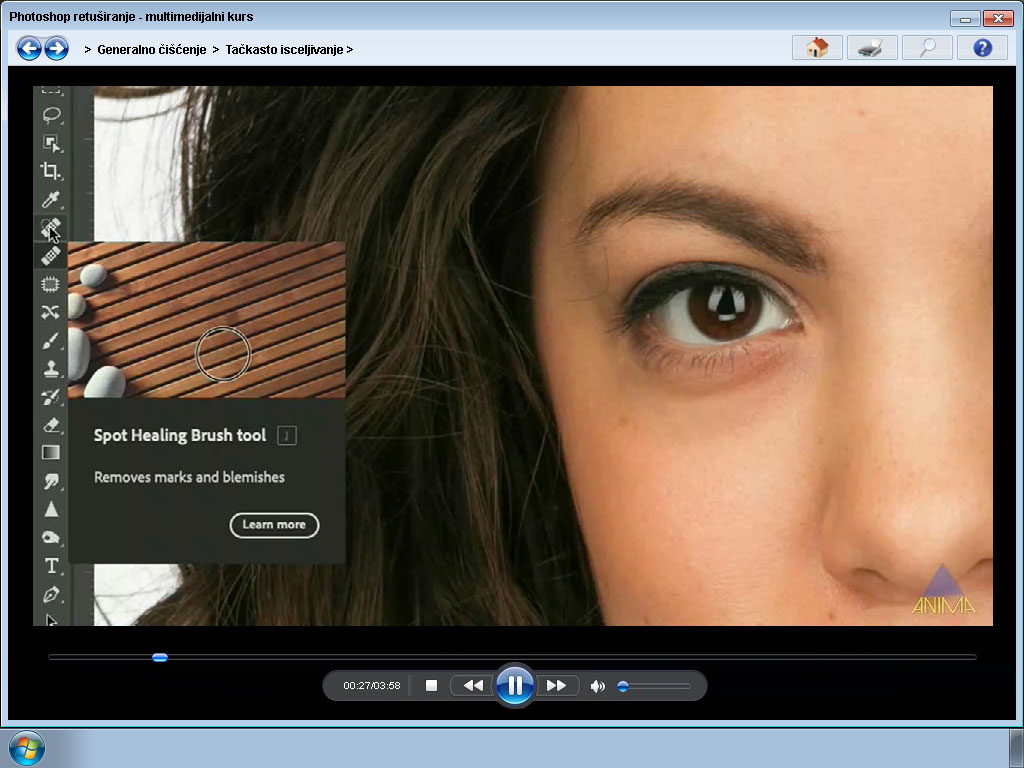The width and height of the screenshot is (1024, 768).
Task: Select the Gradient tool
Action: click(51, 453)
